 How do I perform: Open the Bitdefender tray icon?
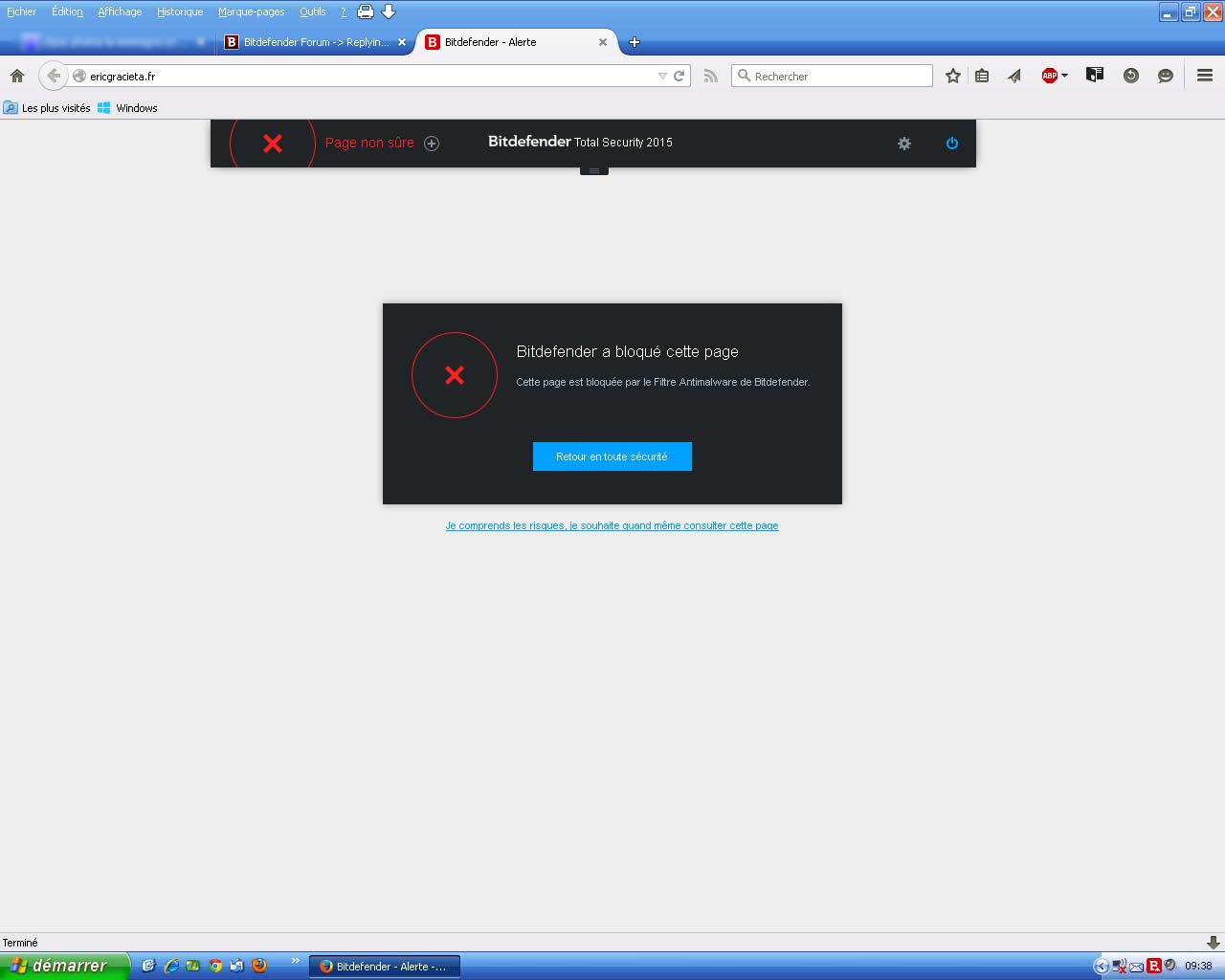point(1153,967)
